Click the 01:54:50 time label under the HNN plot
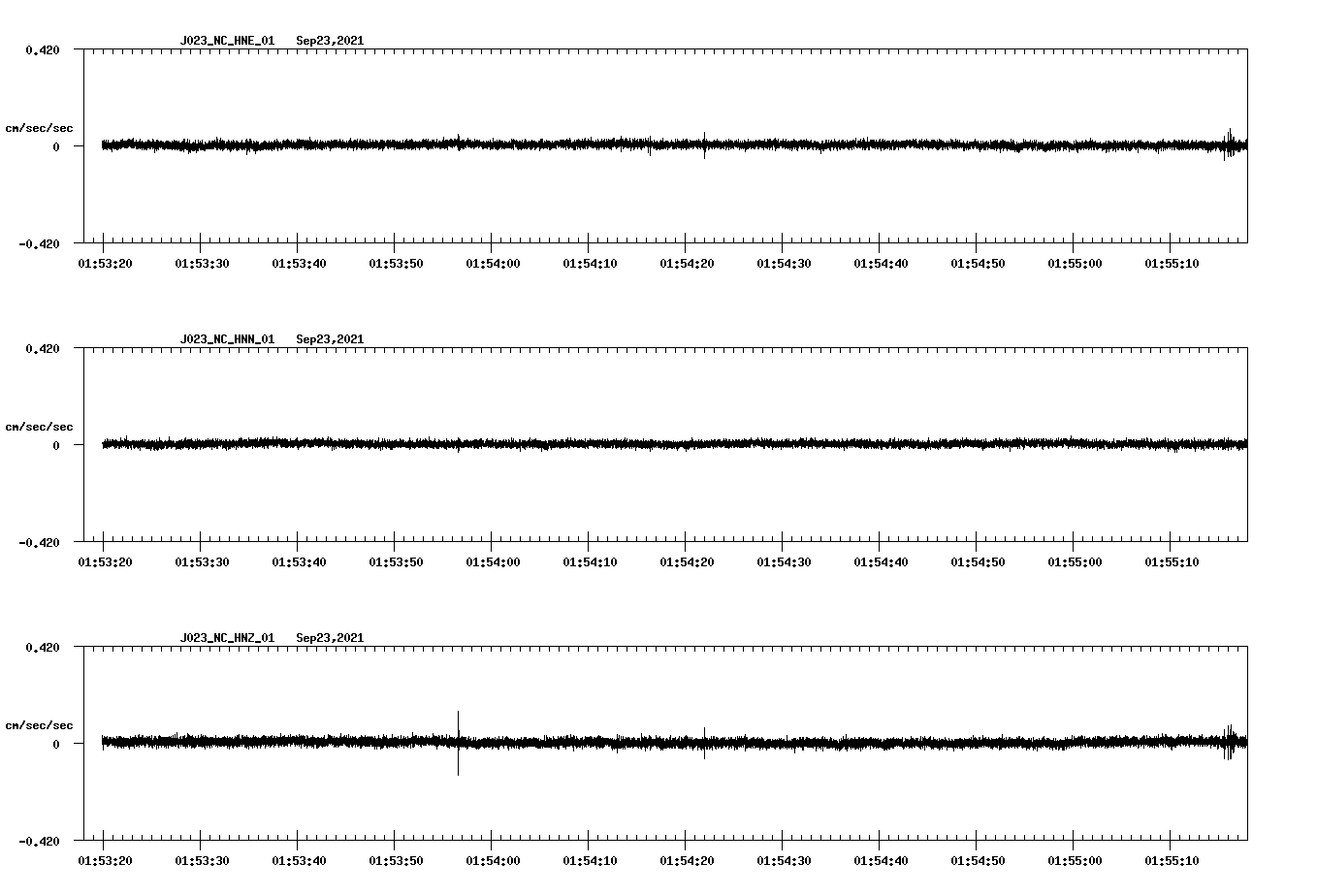This screenshot has width=1317, height=896. [x=978, y=562]
